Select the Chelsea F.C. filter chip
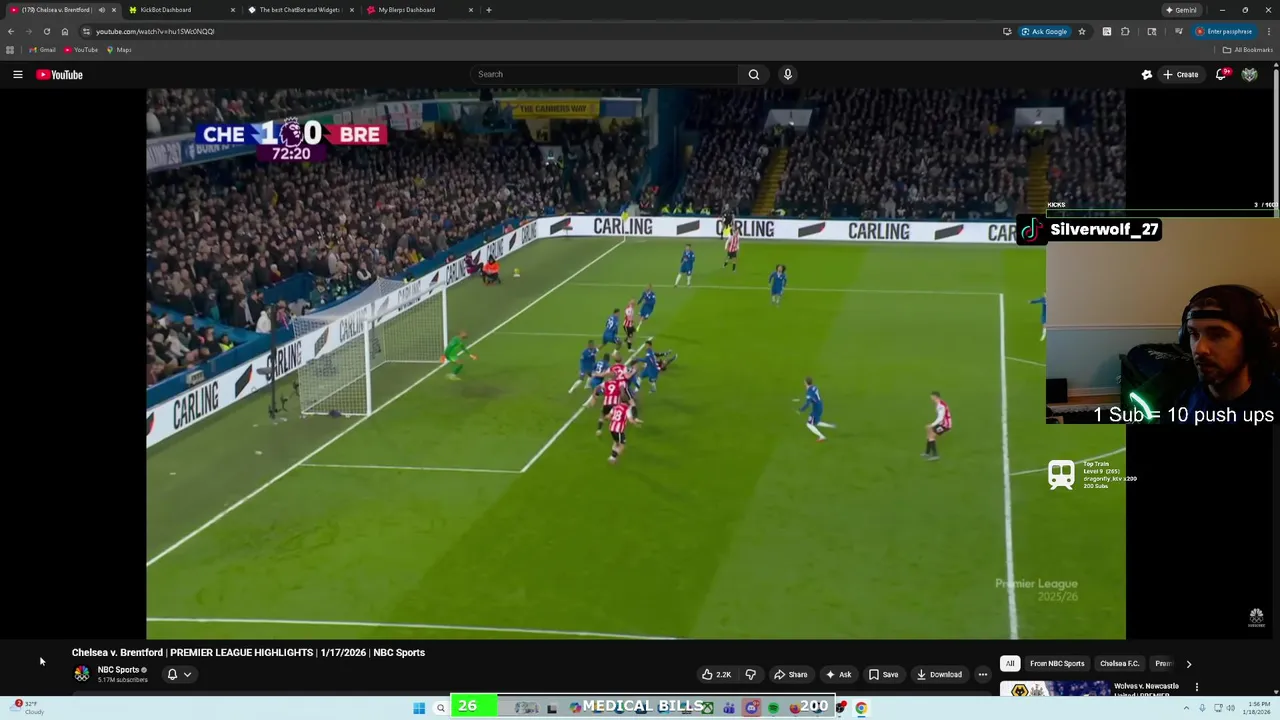 click(1119, 664)
